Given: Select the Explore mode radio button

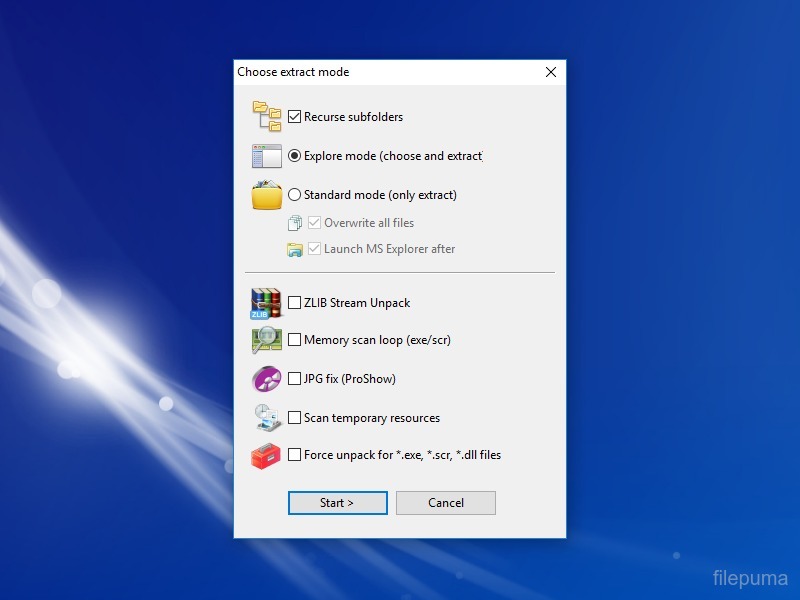Looking at the screenshot, I should (295, 156).
